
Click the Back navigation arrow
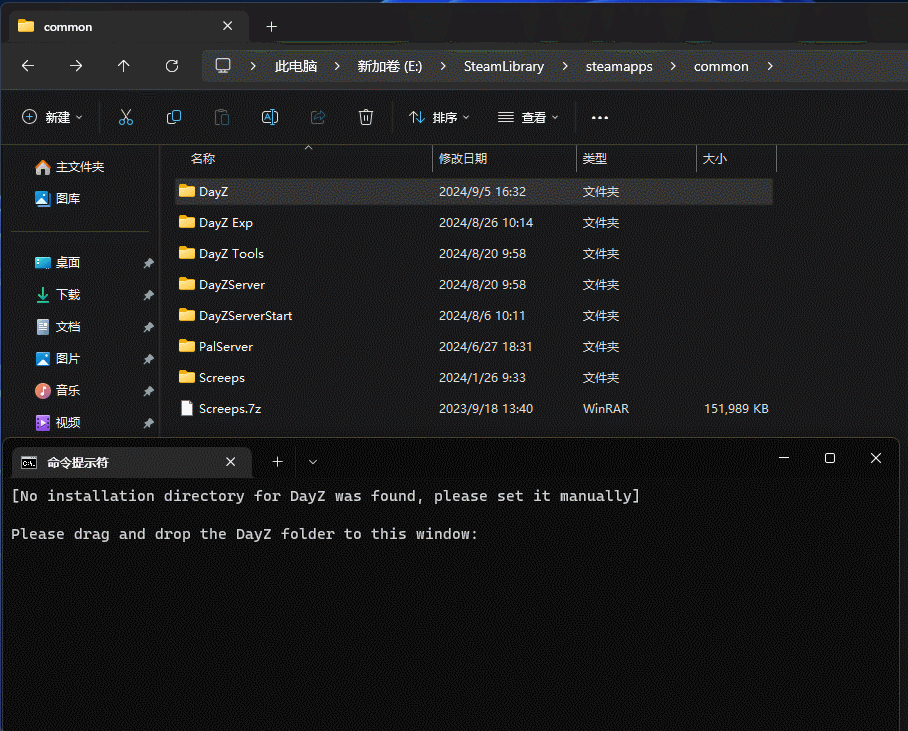click(28, 66)
